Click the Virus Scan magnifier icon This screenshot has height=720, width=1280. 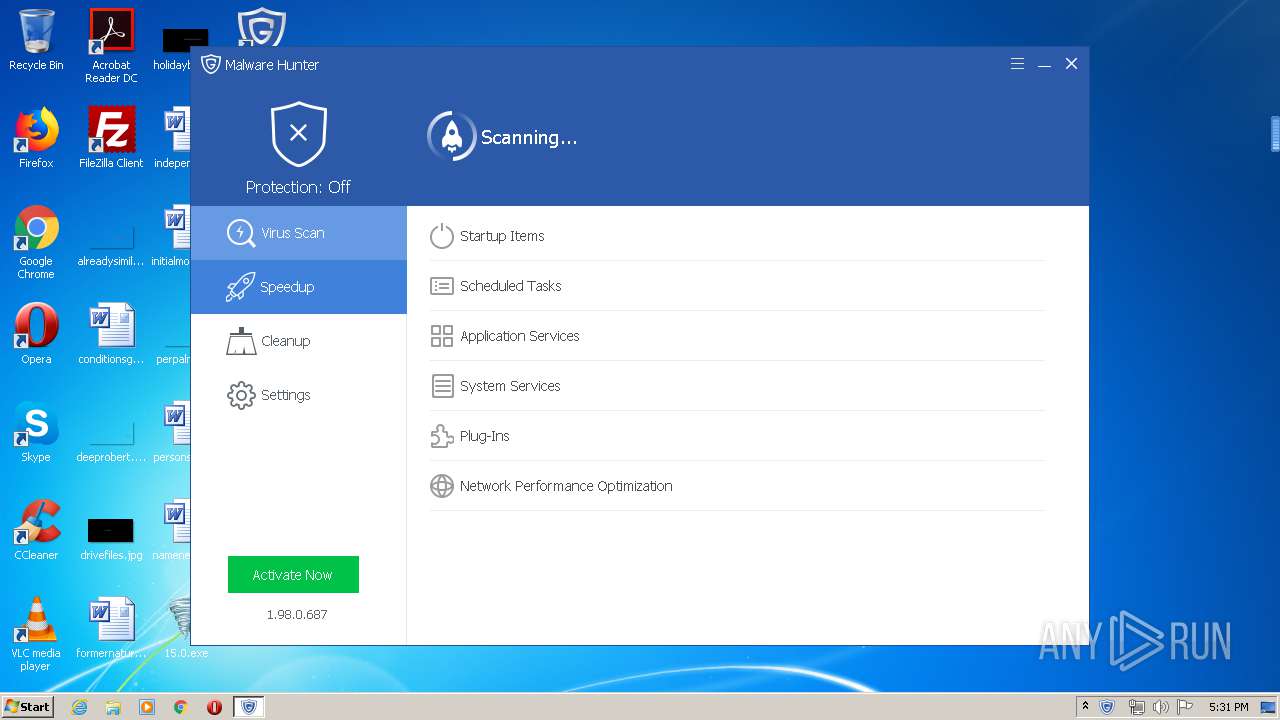click(241, 233)
